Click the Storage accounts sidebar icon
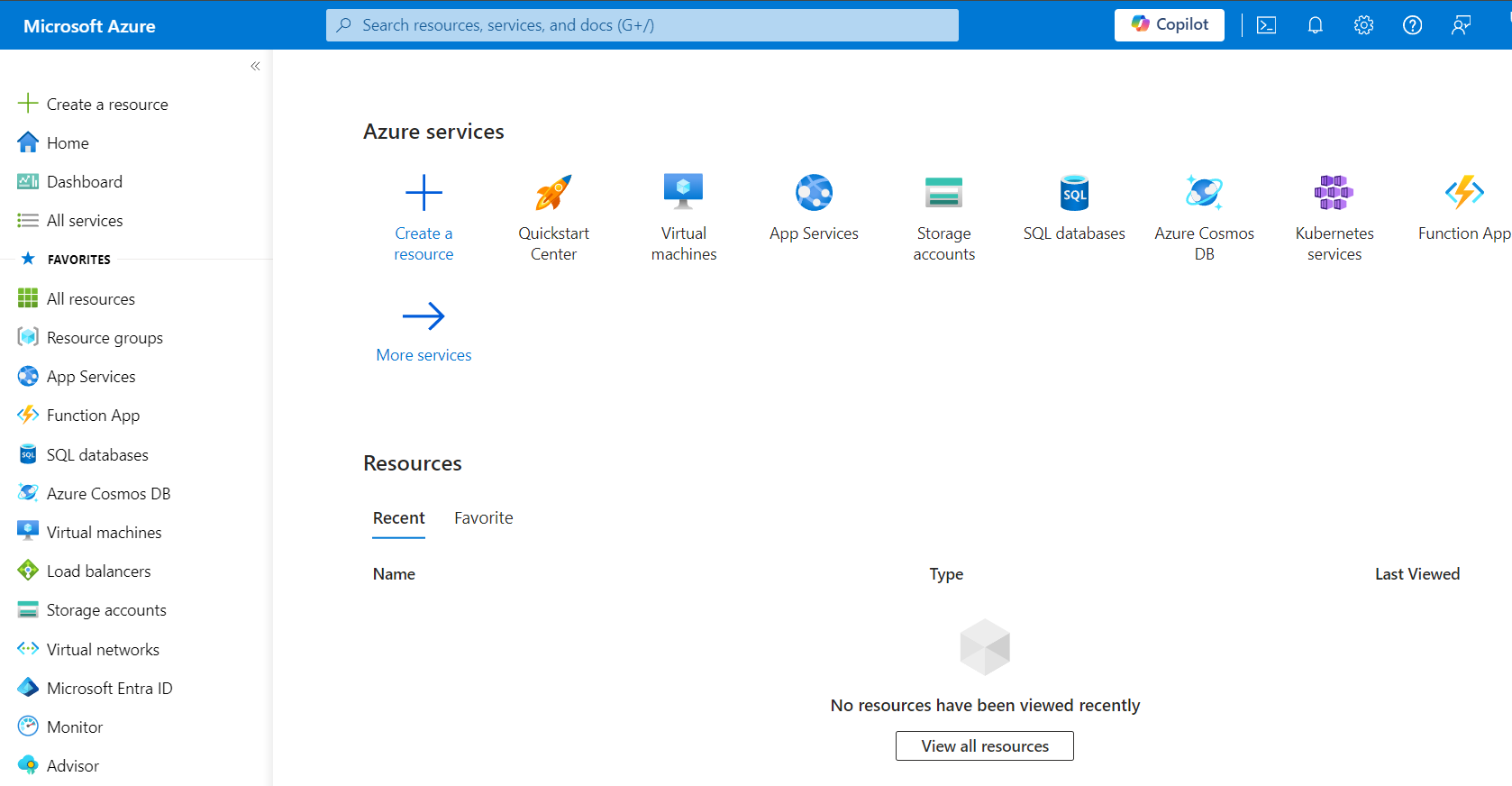 point(28,609)
